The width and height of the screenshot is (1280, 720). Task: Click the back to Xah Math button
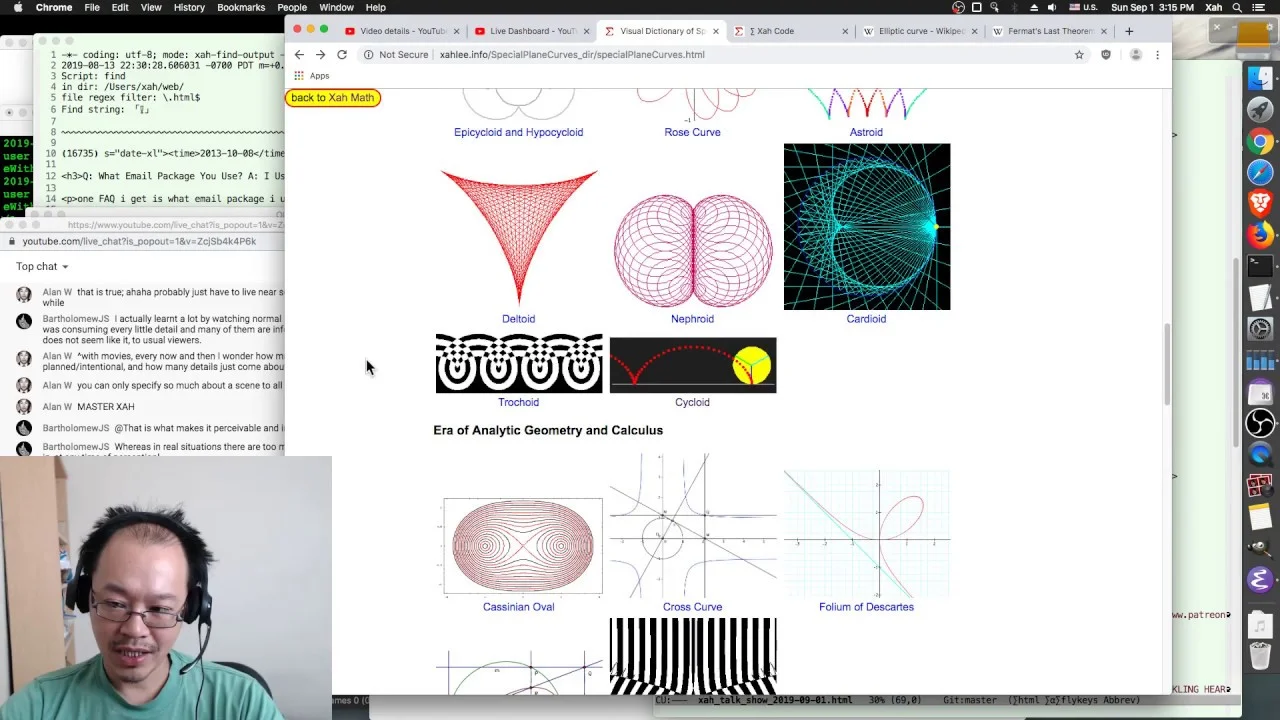point(333,98)
